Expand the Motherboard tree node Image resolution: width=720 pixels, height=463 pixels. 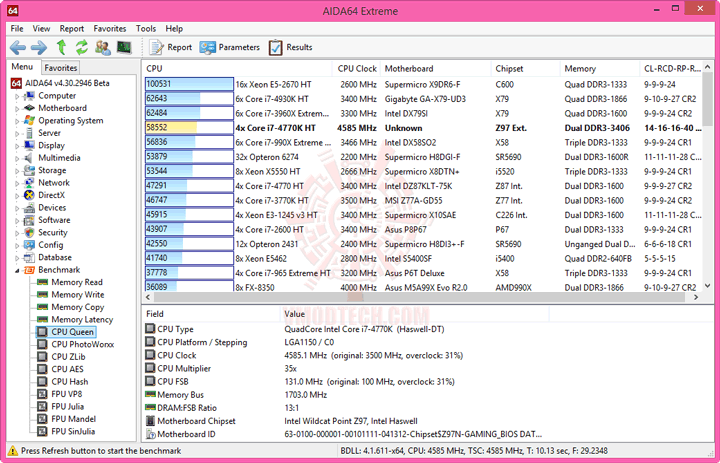pyautogui.click(x=17, y=109)
